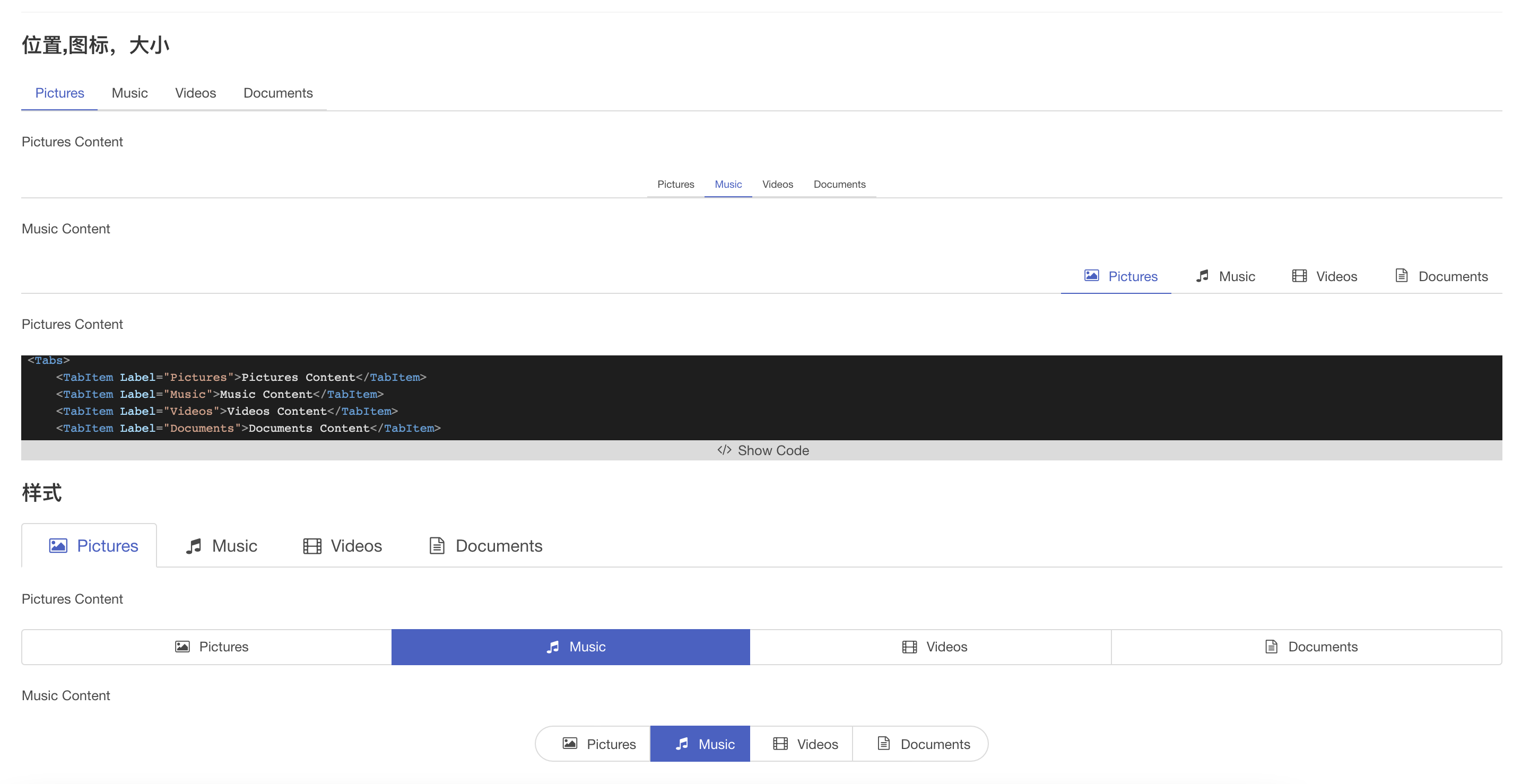Open Documents tab in top-left tab bar
This screenshot has height=784, width=1530.
point(278,93)
